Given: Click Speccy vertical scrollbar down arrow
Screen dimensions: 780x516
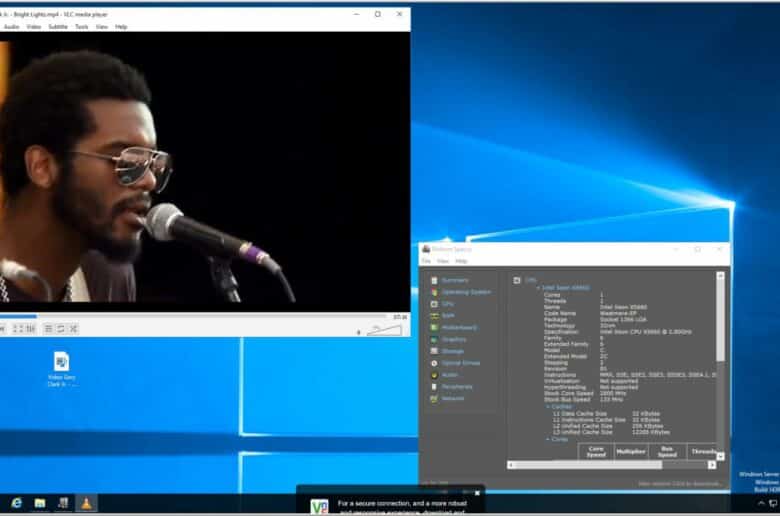Looking at the screenshot, I should pyautogui.click(x=720, y=456).
